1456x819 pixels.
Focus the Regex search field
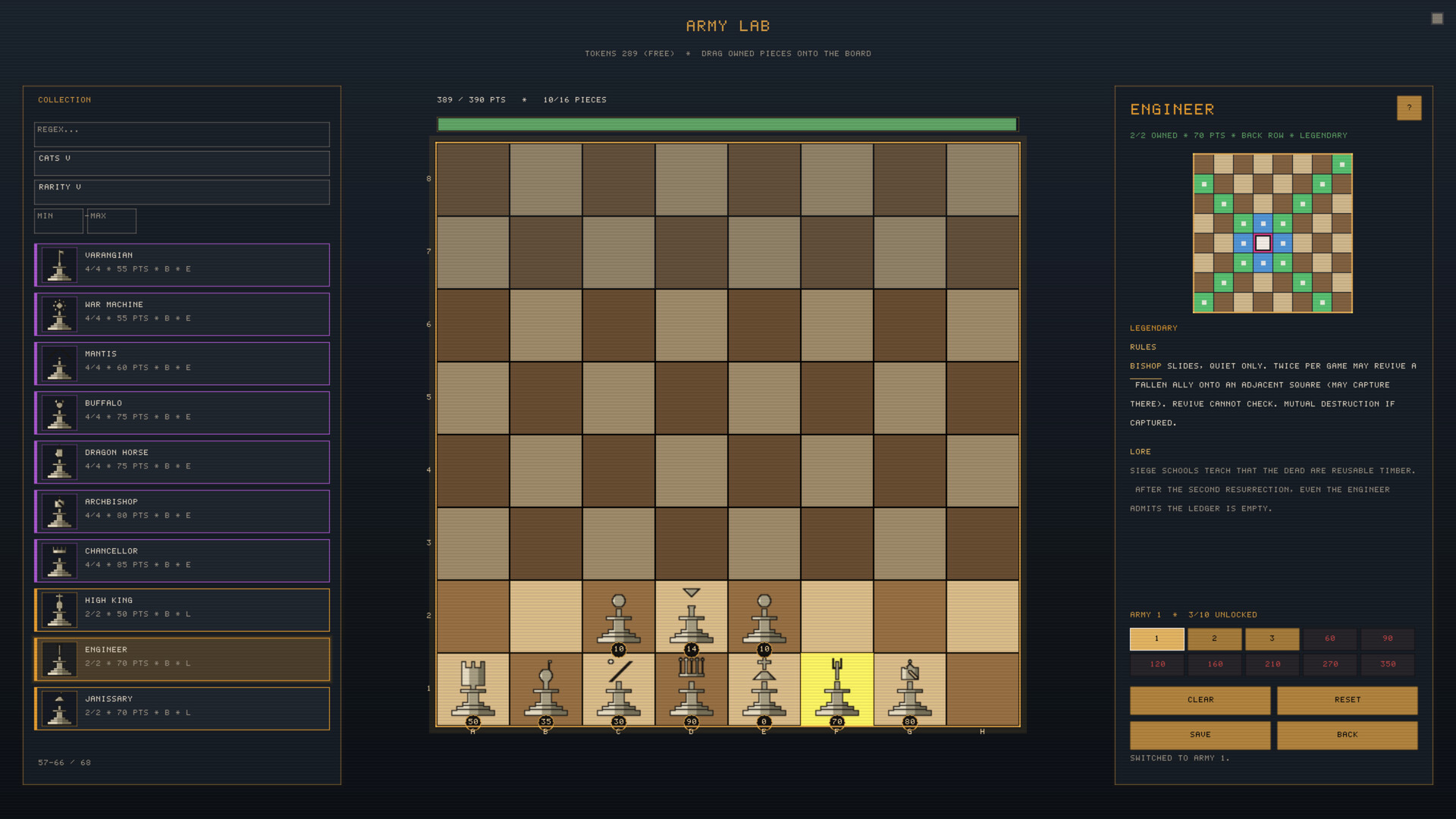(x=182, y=134)
